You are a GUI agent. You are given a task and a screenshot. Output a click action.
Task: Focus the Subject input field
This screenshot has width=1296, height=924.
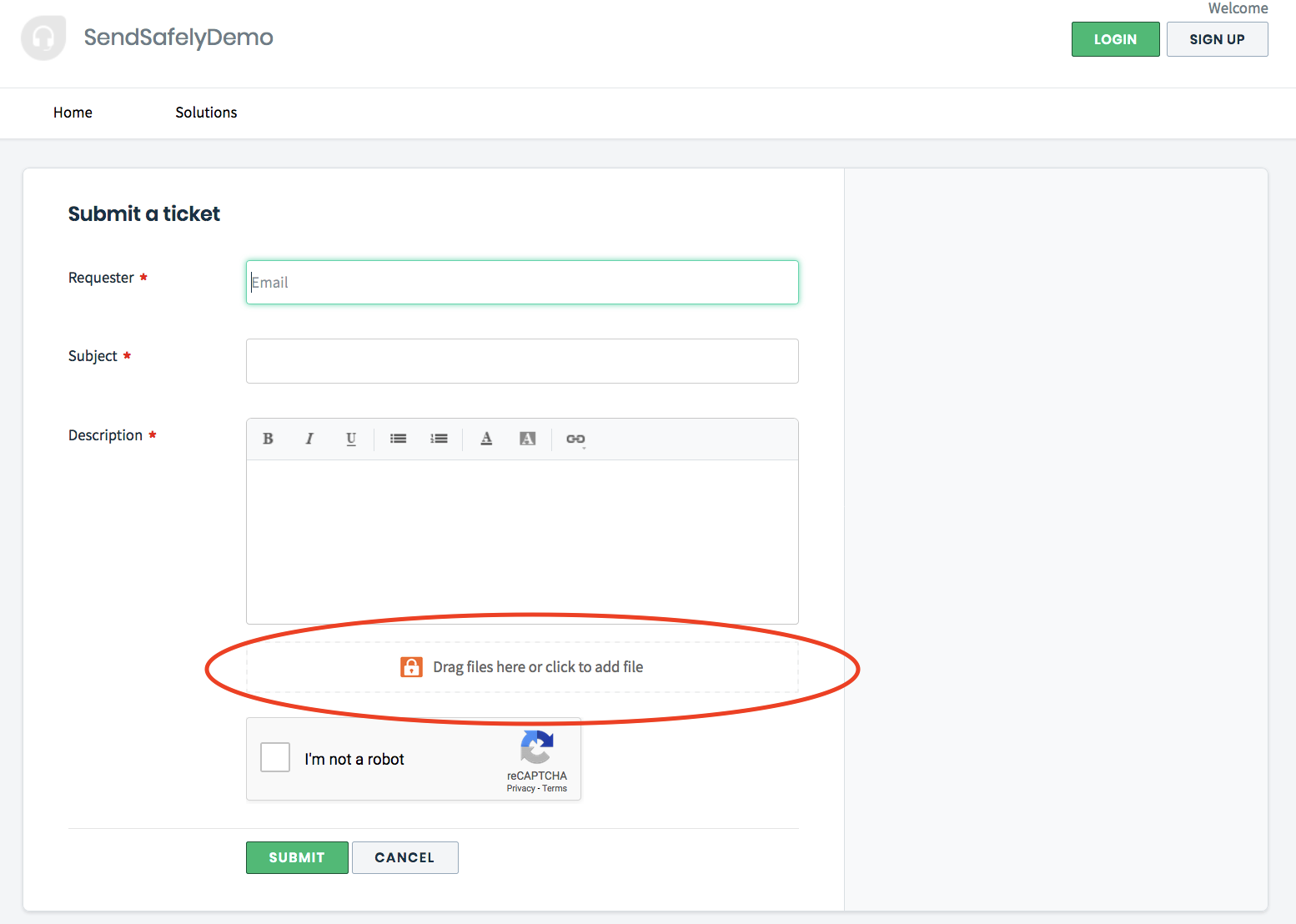pyautogui.click(x=522, y=361)
